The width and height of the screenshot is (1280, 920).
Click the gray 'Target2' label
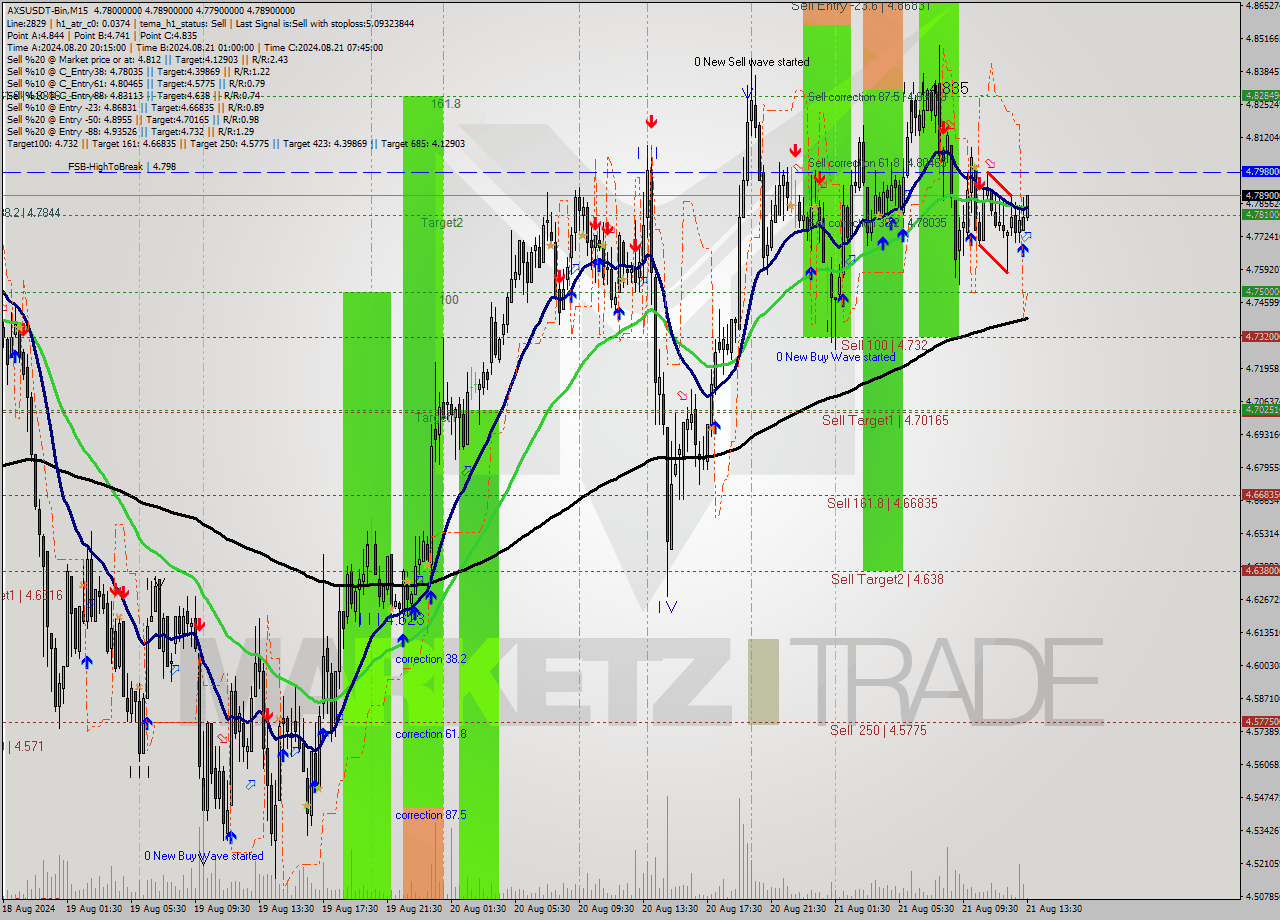pyautogui.click(x=441, y=223)
